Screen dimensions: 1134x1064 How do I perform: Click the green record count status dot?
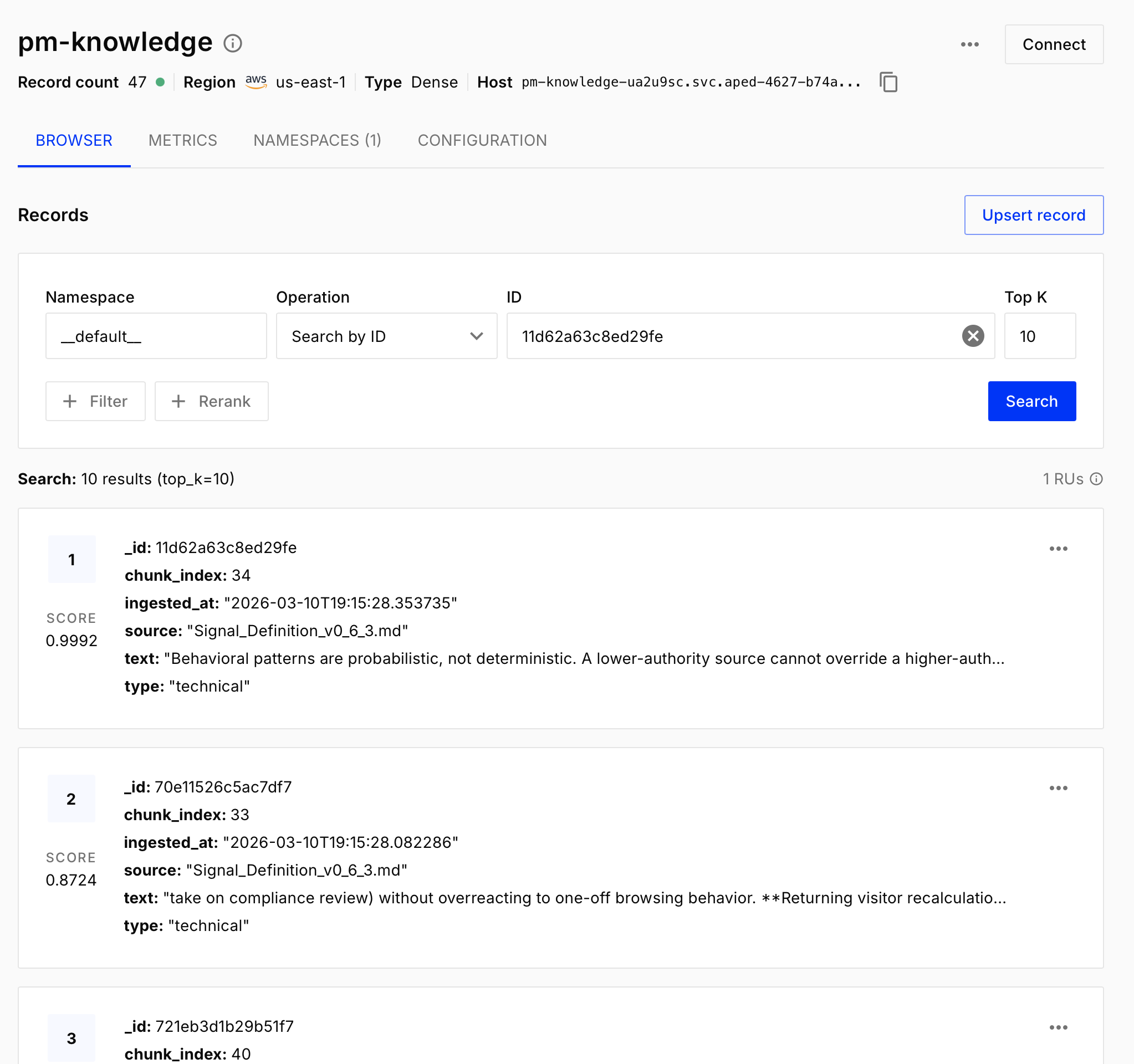[x=160, y=82]
